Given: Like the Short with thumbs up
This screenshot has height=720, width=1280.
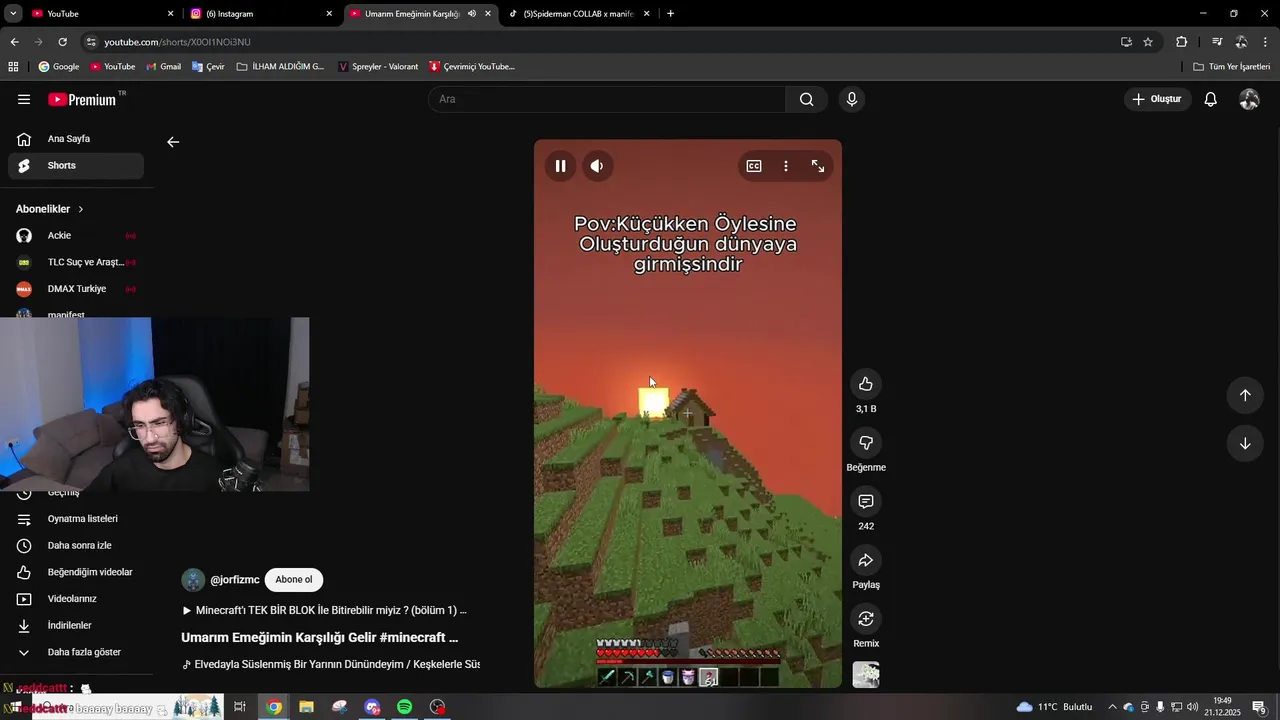Looking at the screenshot, I should tap(866, 384).
